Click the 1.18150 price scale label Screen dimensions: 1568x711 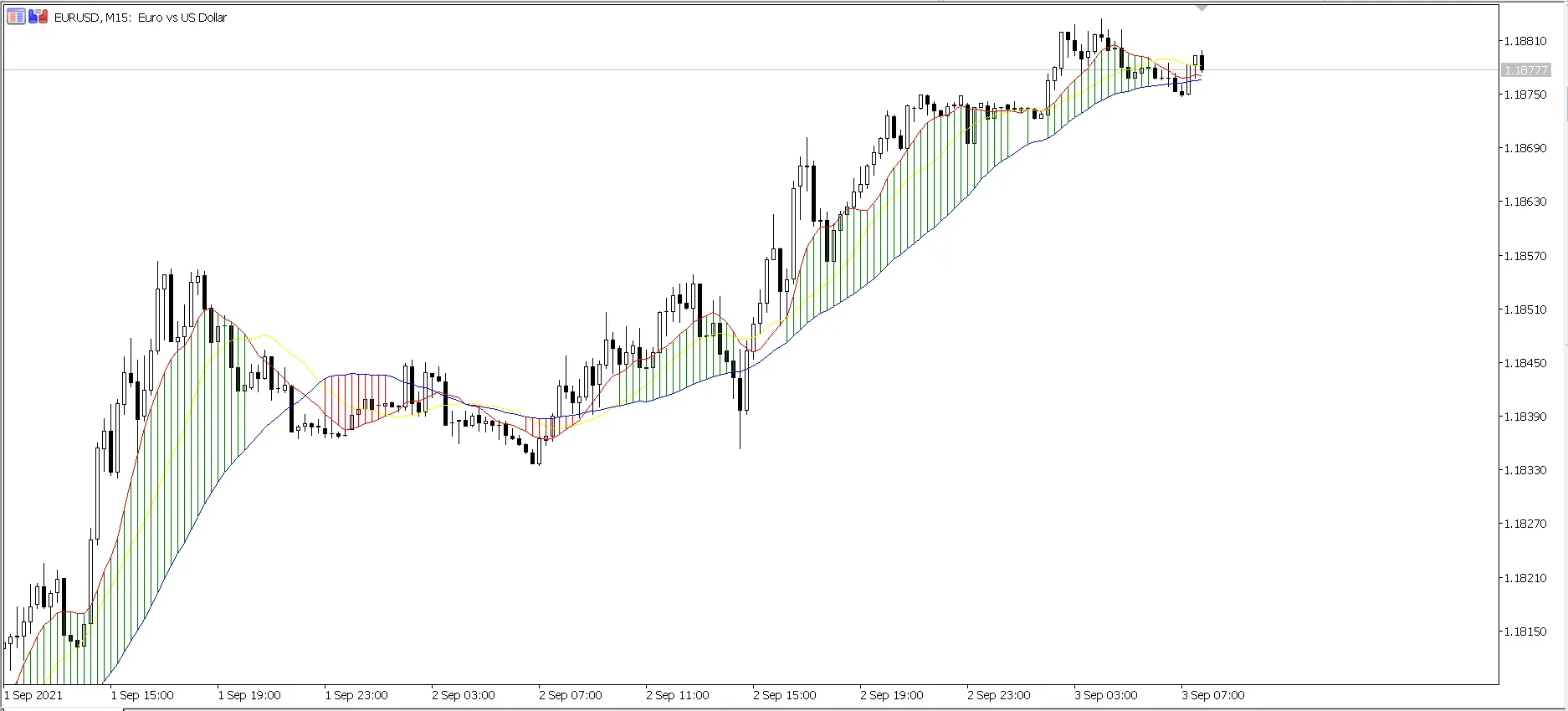click(1524, 632)
